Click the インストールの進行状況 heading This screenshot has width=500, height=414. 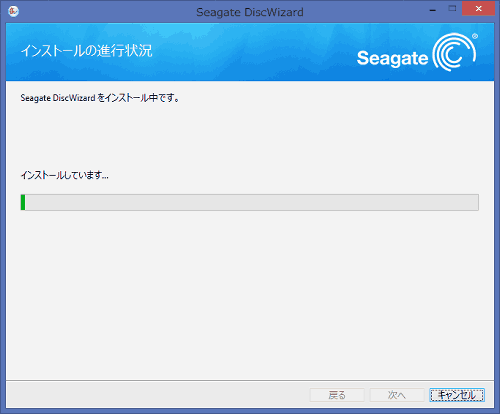87,51
